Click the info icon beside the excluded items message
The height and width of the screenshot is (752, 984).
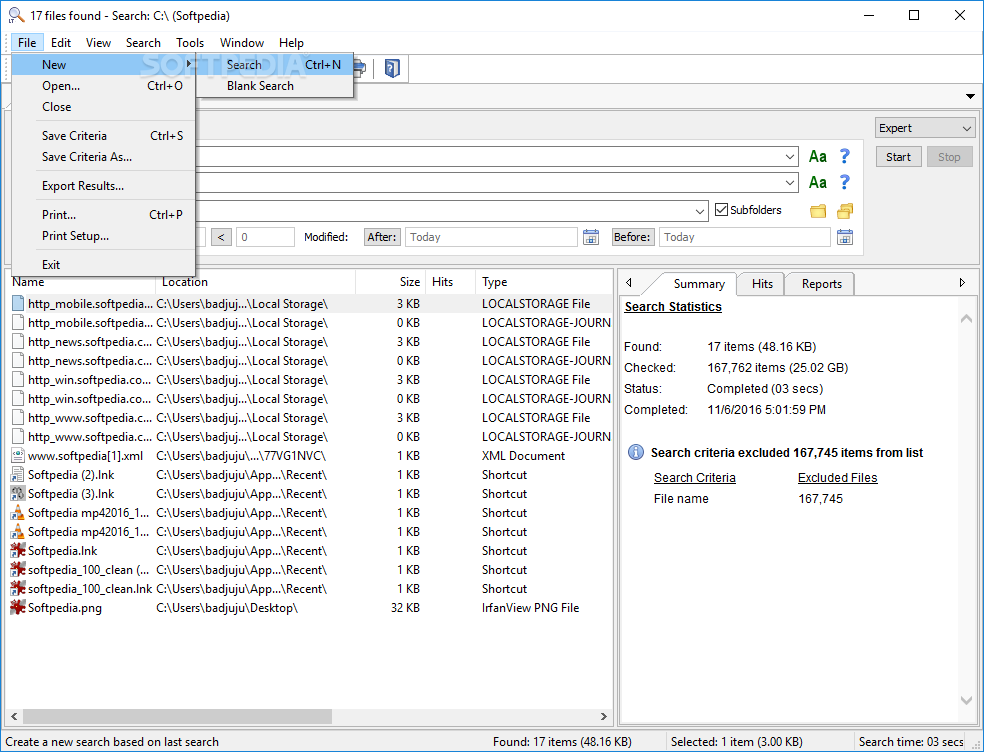tap(636, 453)
